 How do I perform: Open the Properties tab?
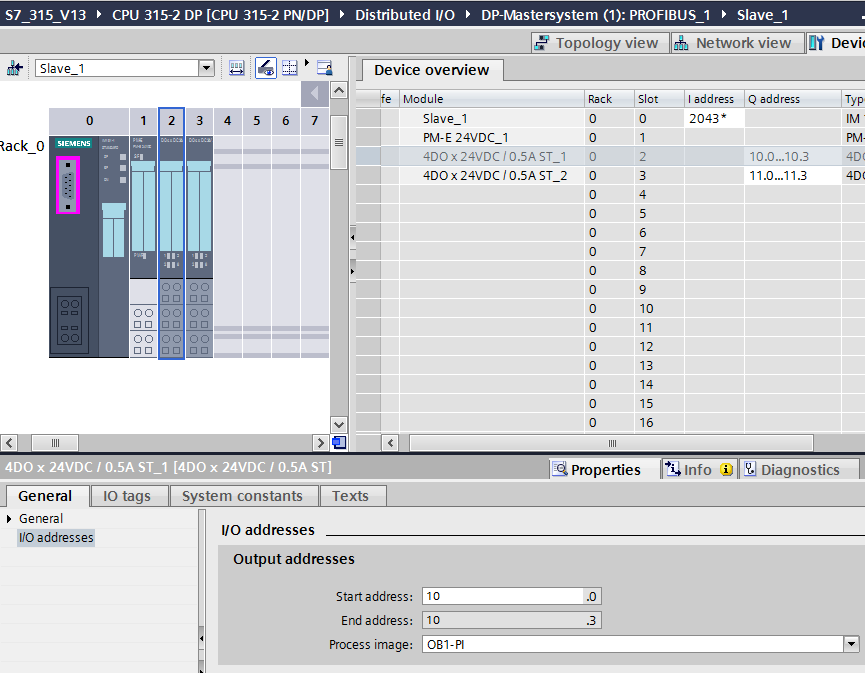[605, 469]
